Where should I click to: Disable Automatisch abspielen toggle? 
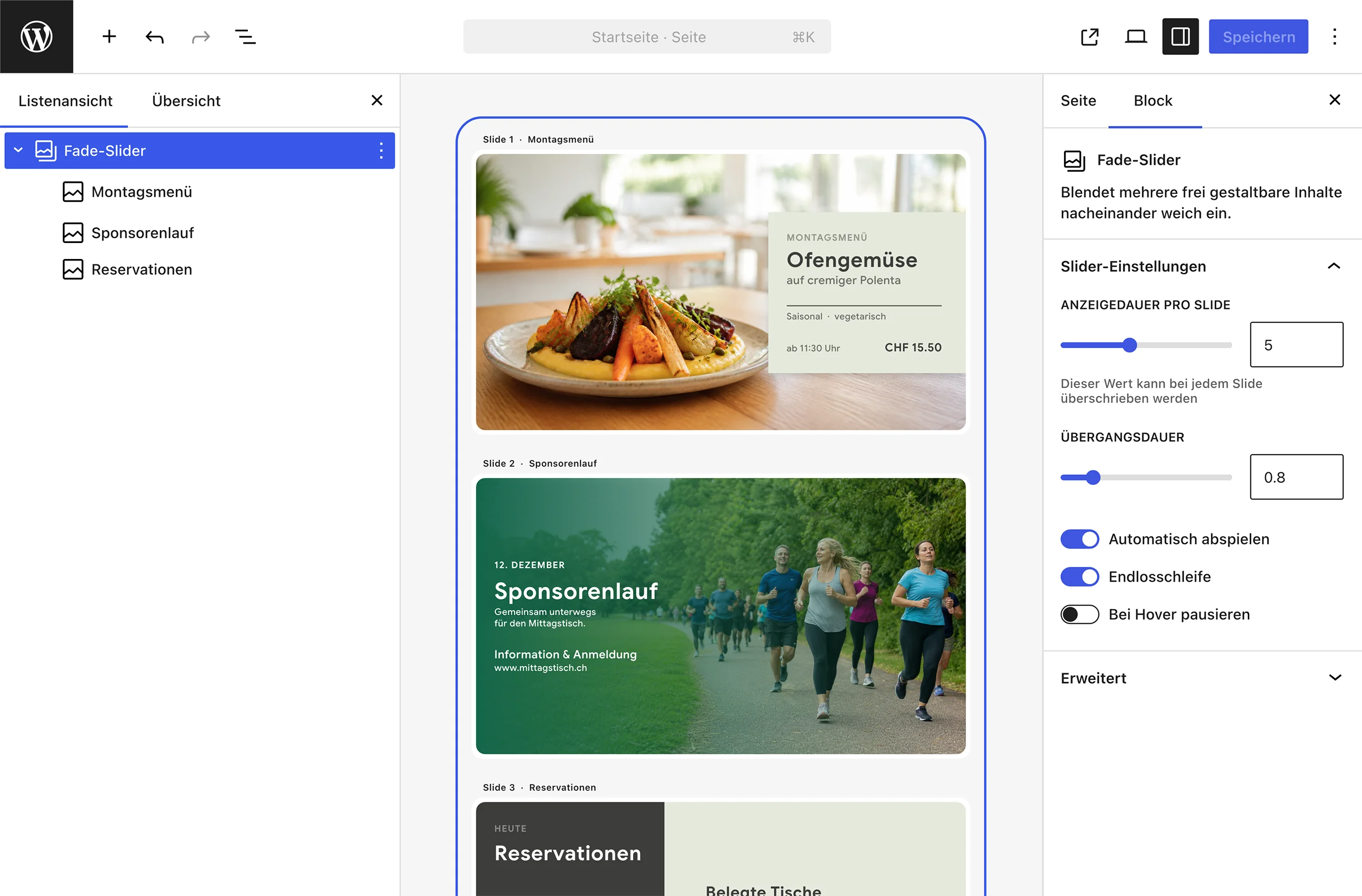click(x=1079, y=539)
